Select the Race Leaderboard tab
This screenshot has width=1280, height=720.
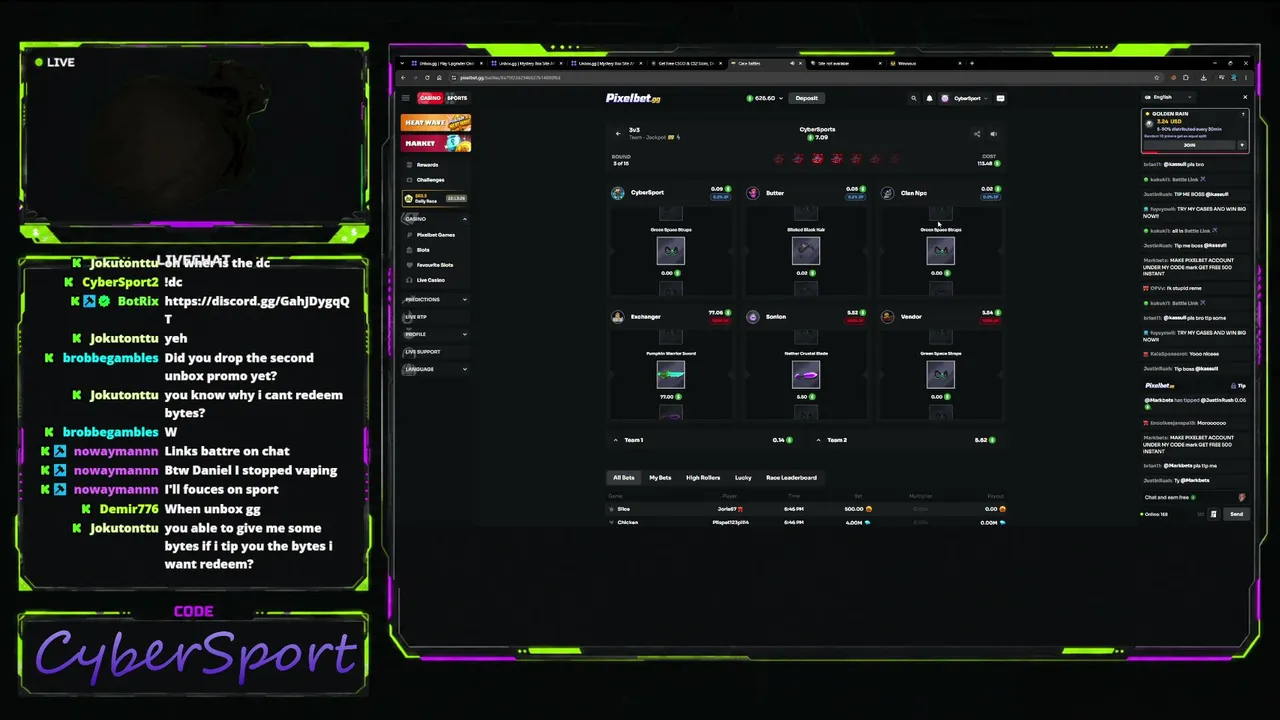point(791,478)
